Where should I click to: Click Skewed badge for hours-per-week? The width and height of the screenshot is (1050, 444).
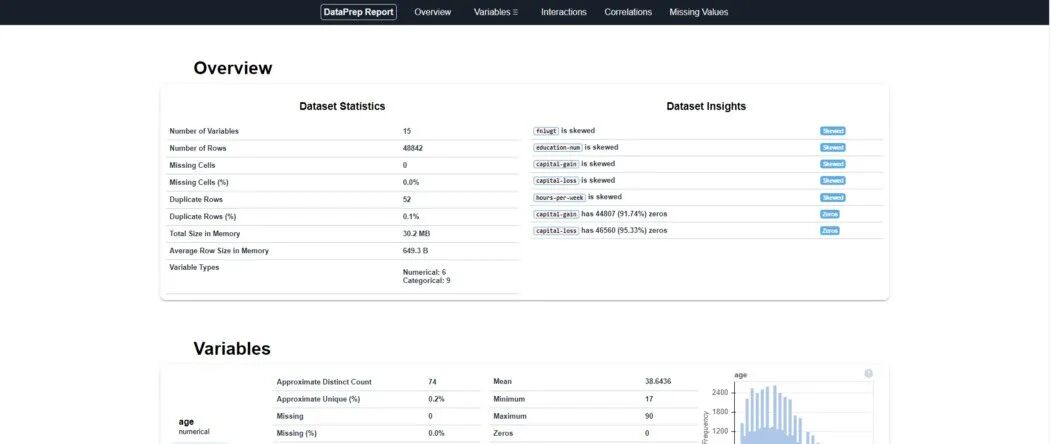pos(832,198)
